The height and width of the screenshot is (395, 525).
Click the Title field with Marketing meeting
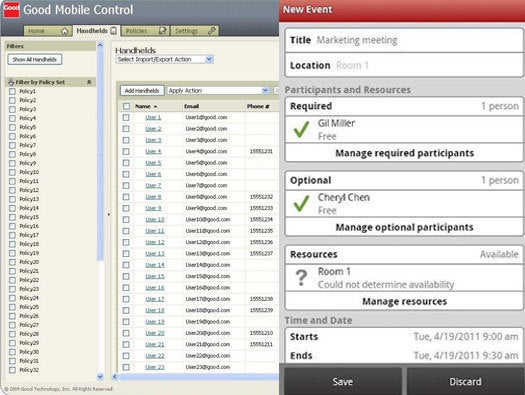pyautogui.click(x=404, y=40)
